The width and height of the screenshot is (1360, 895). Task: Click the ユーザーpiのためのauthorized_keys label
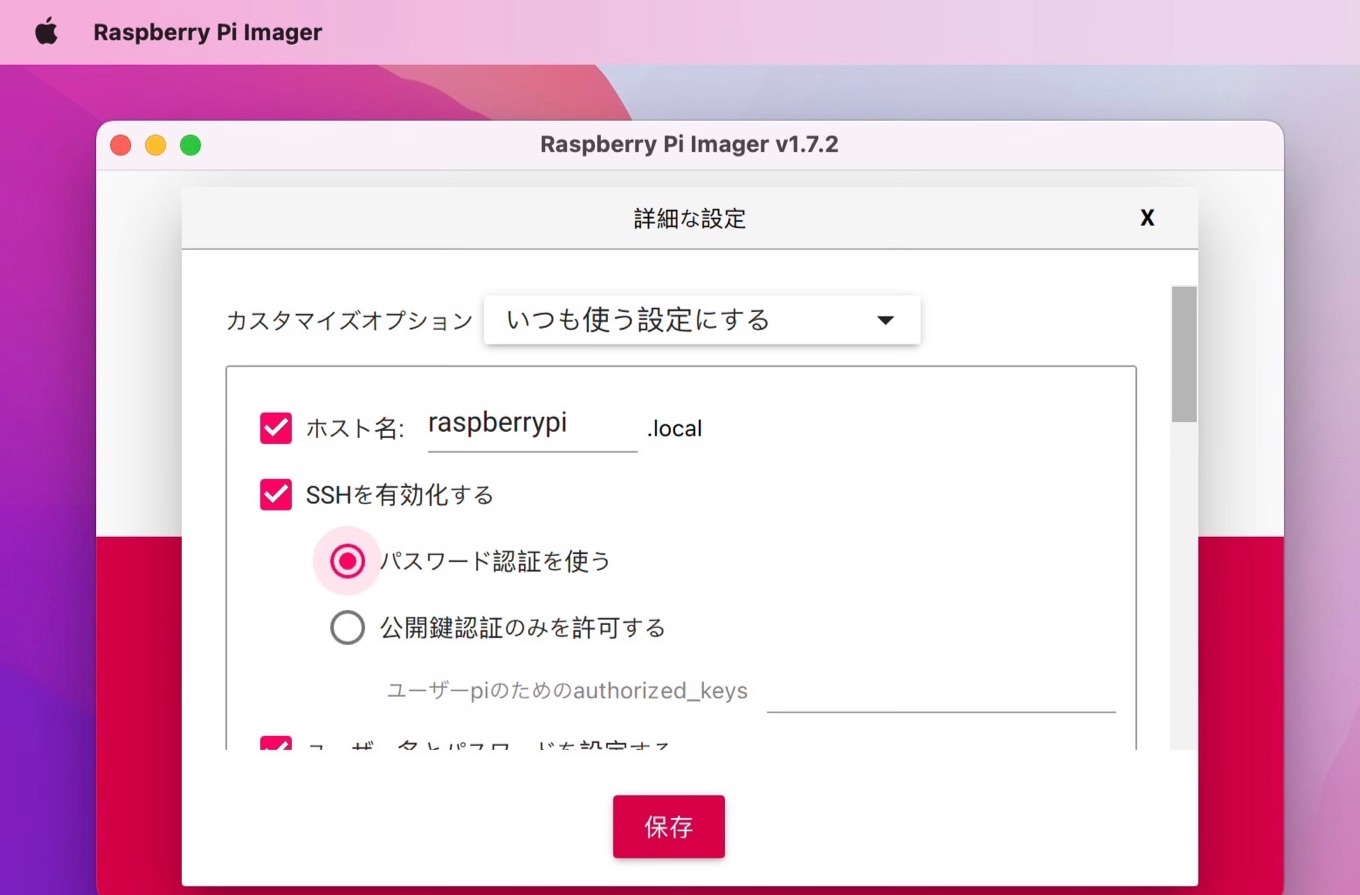point(567,691)
